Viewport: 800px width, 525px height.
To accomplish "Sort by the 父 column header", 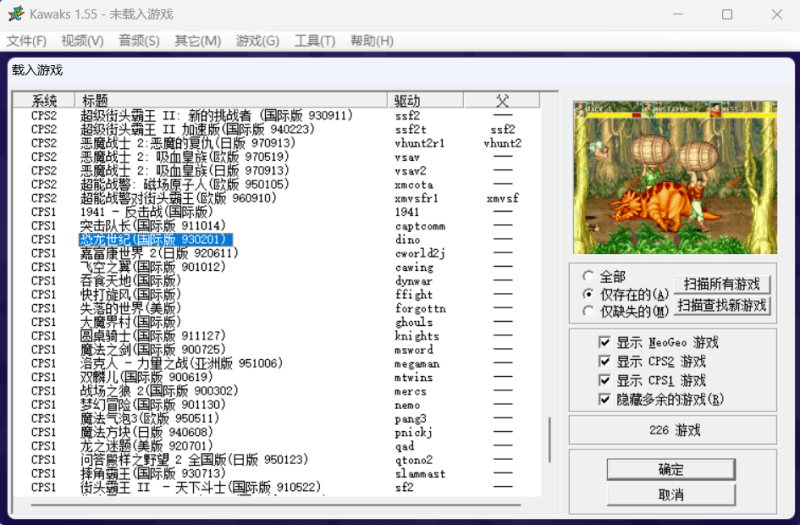I will click(502, 101).
